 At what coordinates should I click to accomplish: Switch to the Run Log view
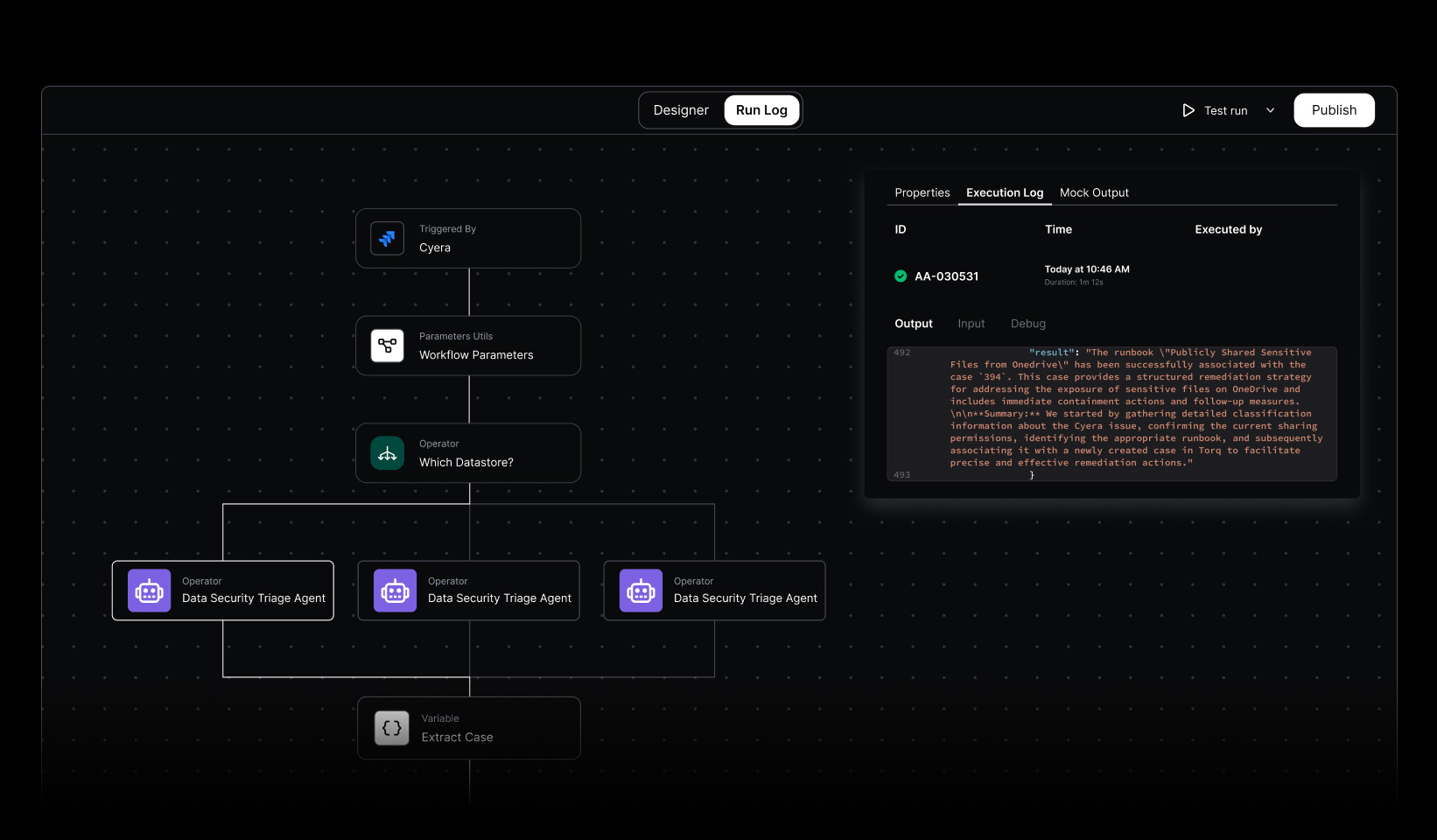coord(761,110)
